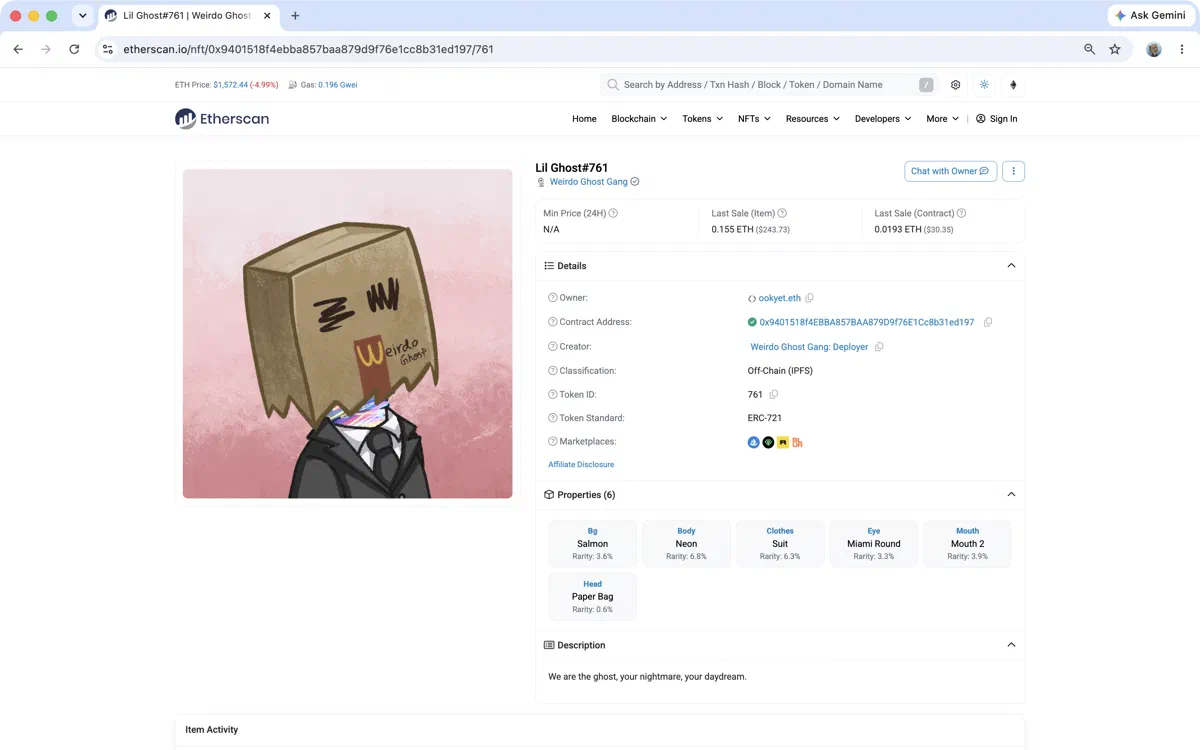Screen dimensions: 1200x750
Task: Click the slash shortcut key icon in search
Action: pos(926,85)
